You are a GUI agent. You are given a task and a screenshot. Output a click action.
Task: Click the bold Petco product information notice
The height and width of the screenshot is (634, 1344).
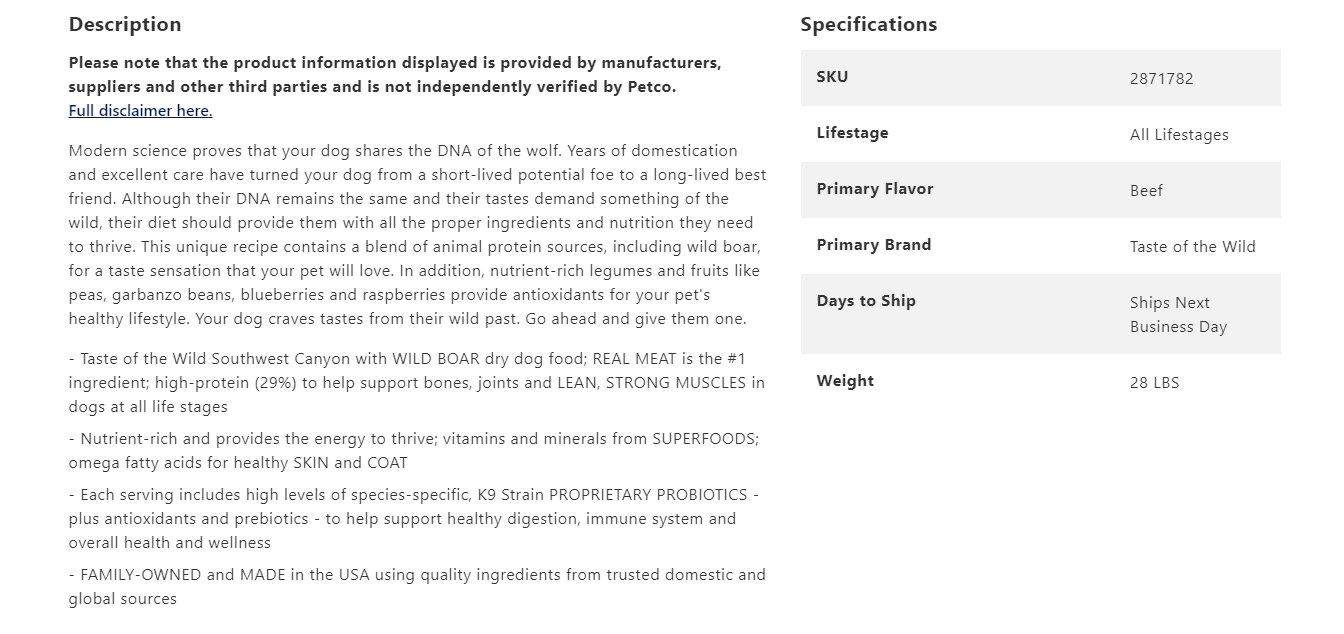coord(394,75)
